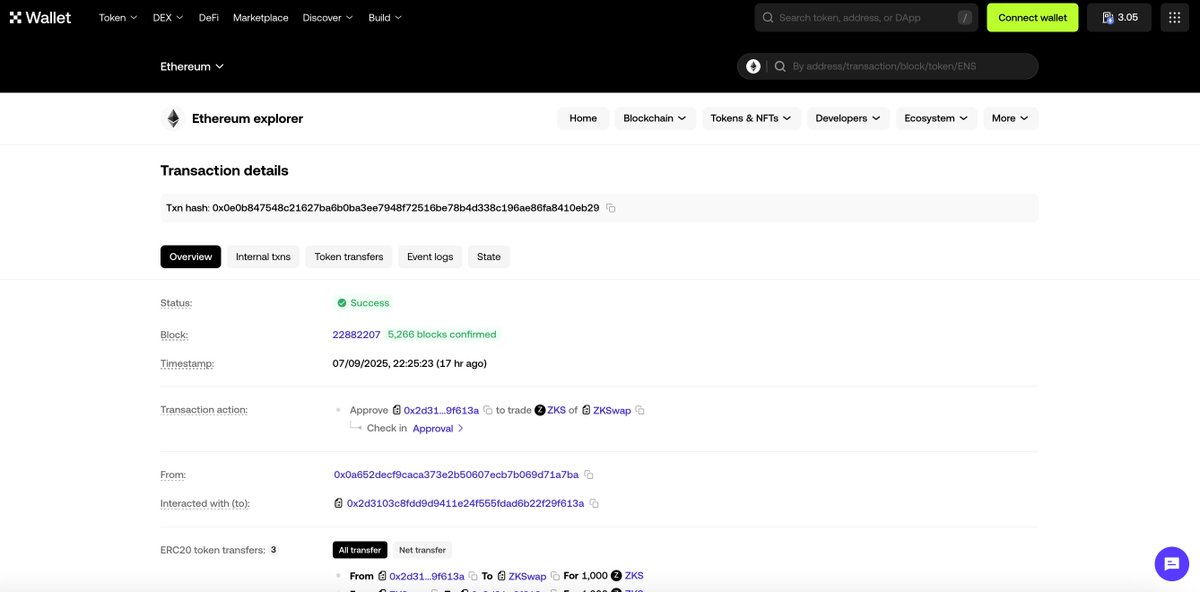Click the Transaction action label
The image size is (1200, 592).
click(x=204, y=410)
